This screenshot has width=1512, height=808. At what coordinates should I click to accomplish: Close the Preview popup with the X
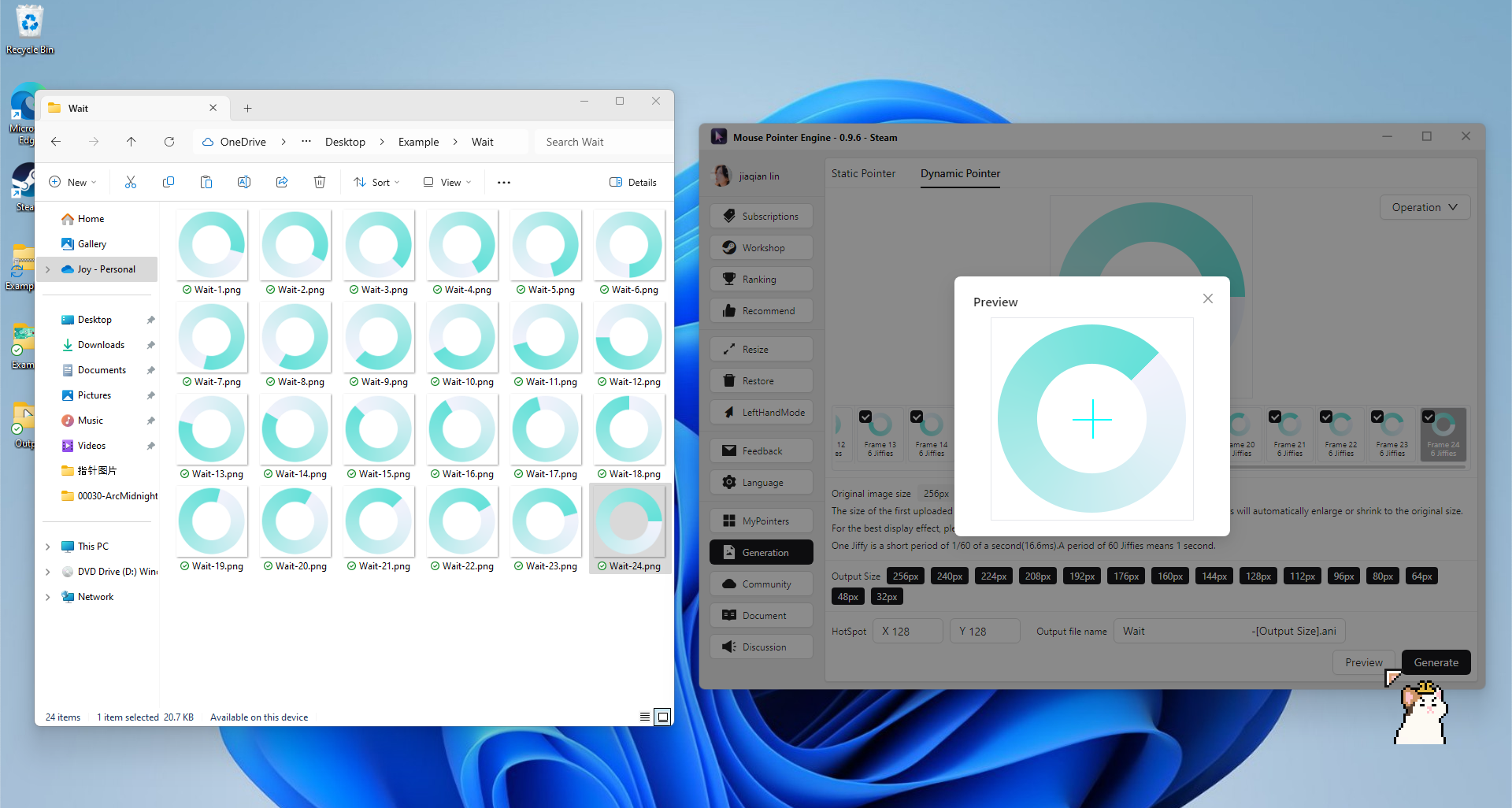[x=1208, y=298]
